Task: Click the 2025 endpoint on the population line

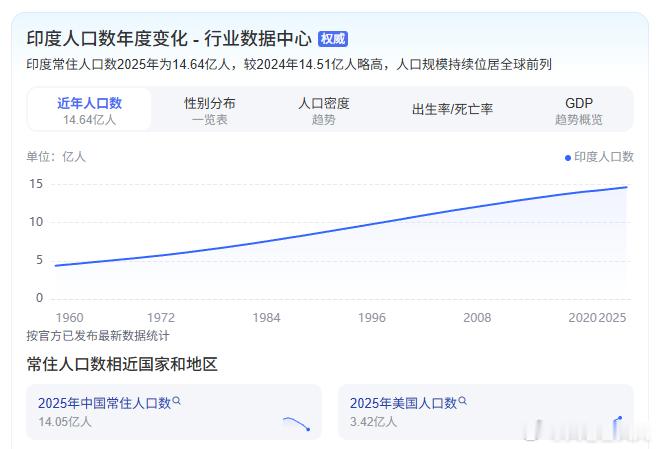Action: coord(626,187)
